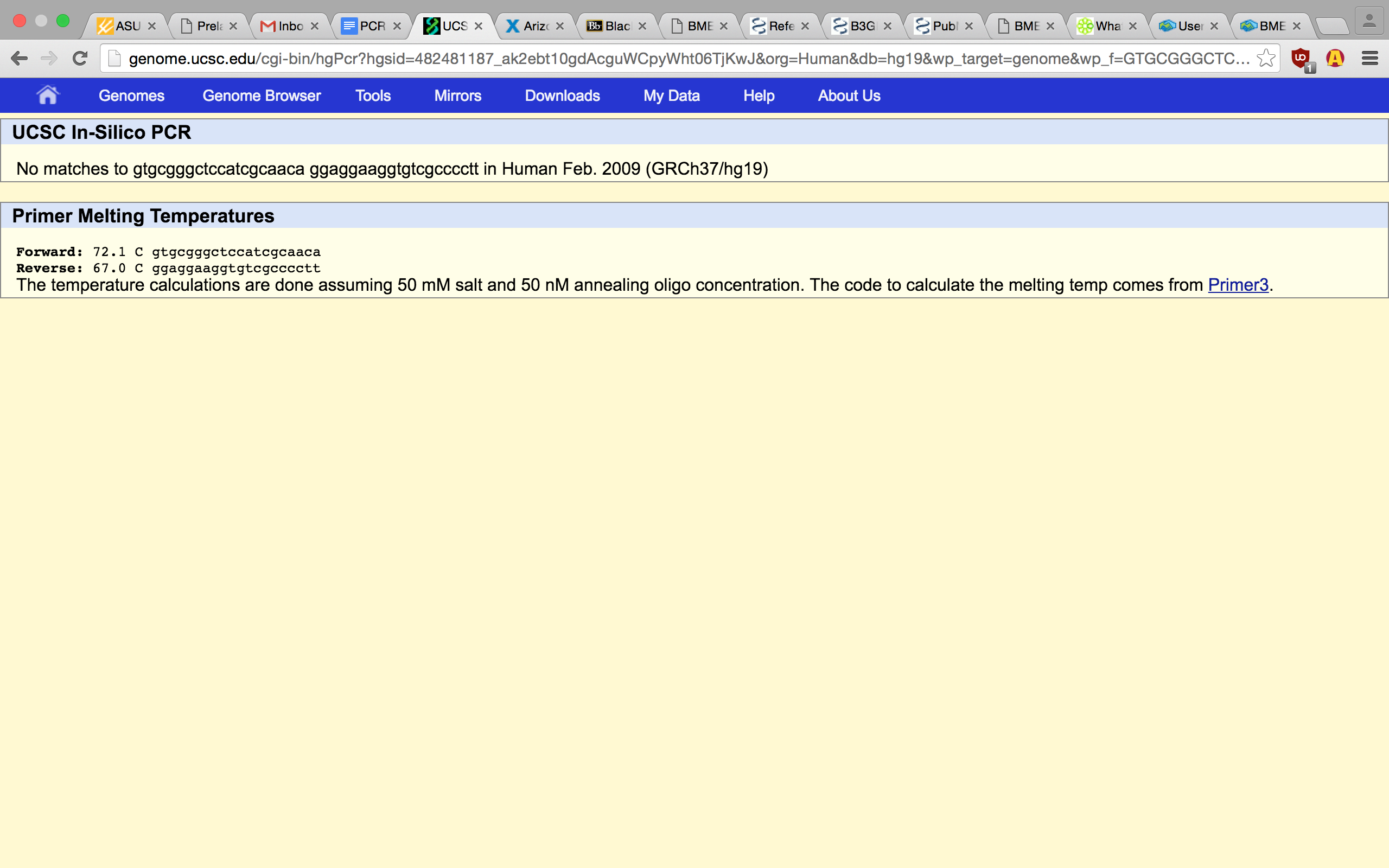Viewport: 1389px width, 868px height.
Task: Open the Genome Browser menu
Action: [261, 95]
